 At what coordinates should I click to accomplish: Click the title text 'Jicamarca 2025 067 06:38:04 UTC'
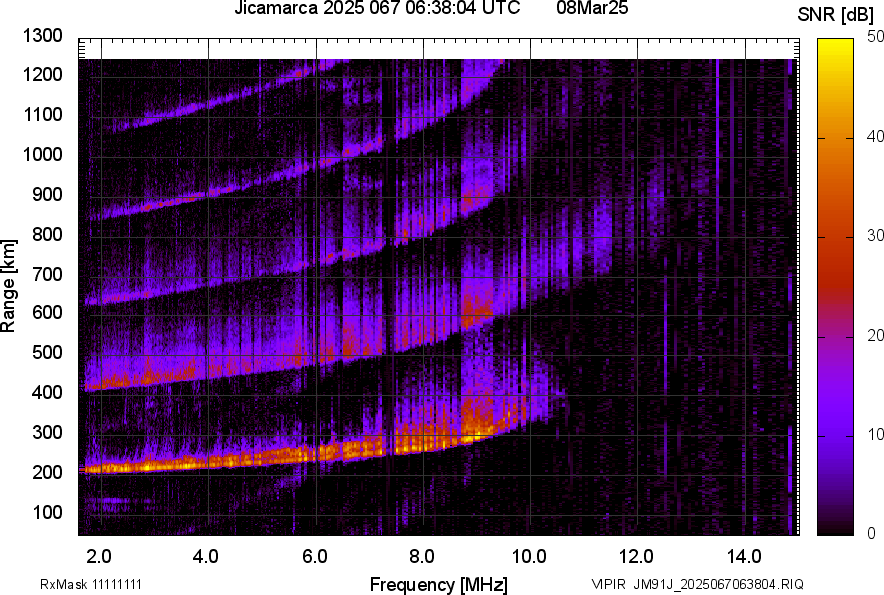[377, 8]
